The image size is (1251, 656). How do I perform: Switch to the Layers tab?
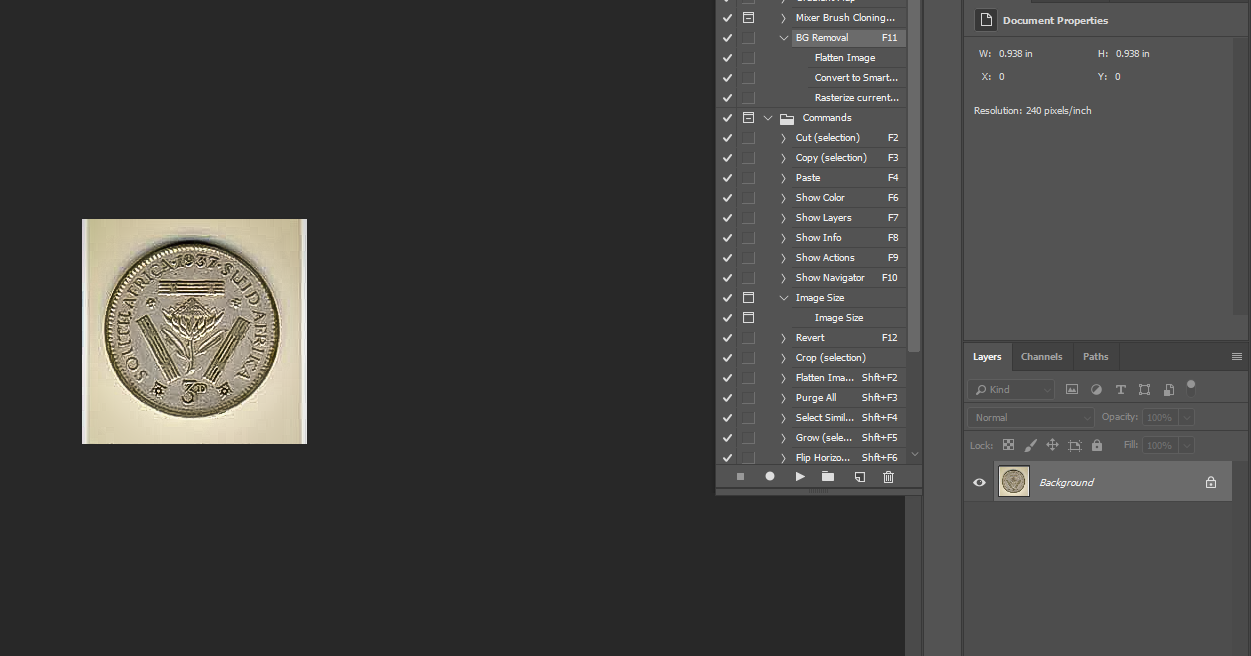(987, 357)
